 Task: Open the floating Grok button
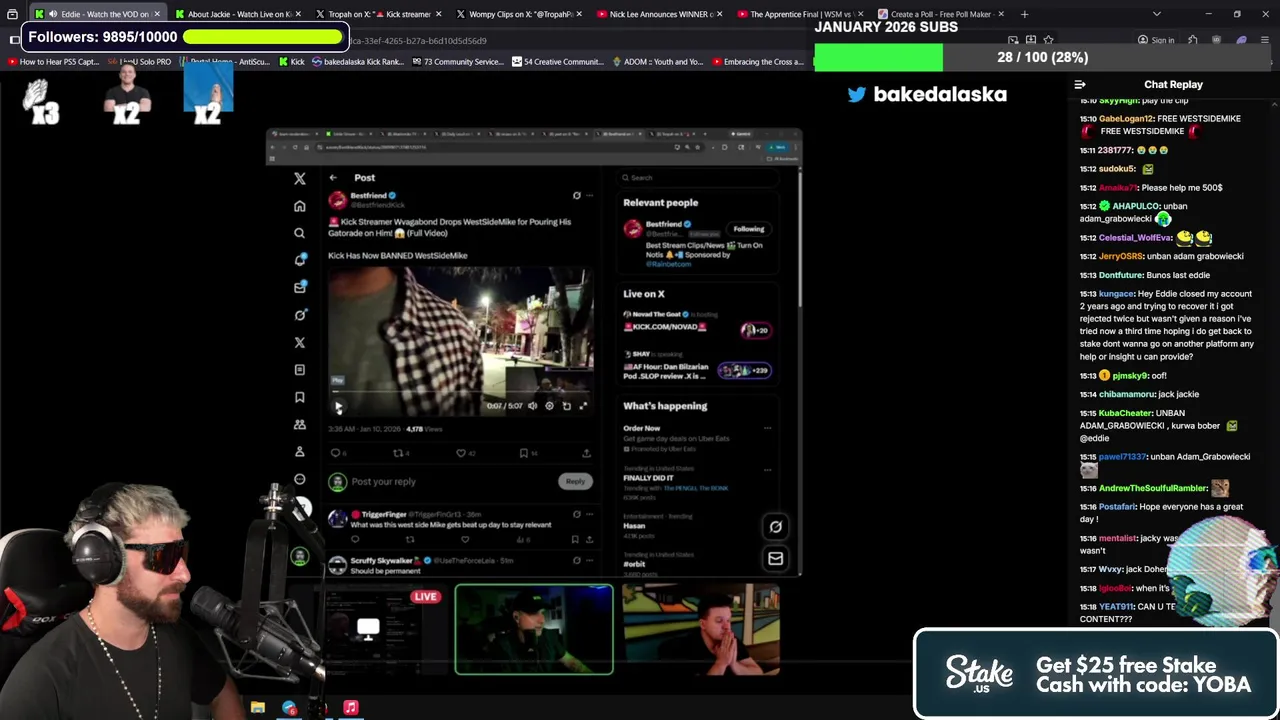point(775,527)
